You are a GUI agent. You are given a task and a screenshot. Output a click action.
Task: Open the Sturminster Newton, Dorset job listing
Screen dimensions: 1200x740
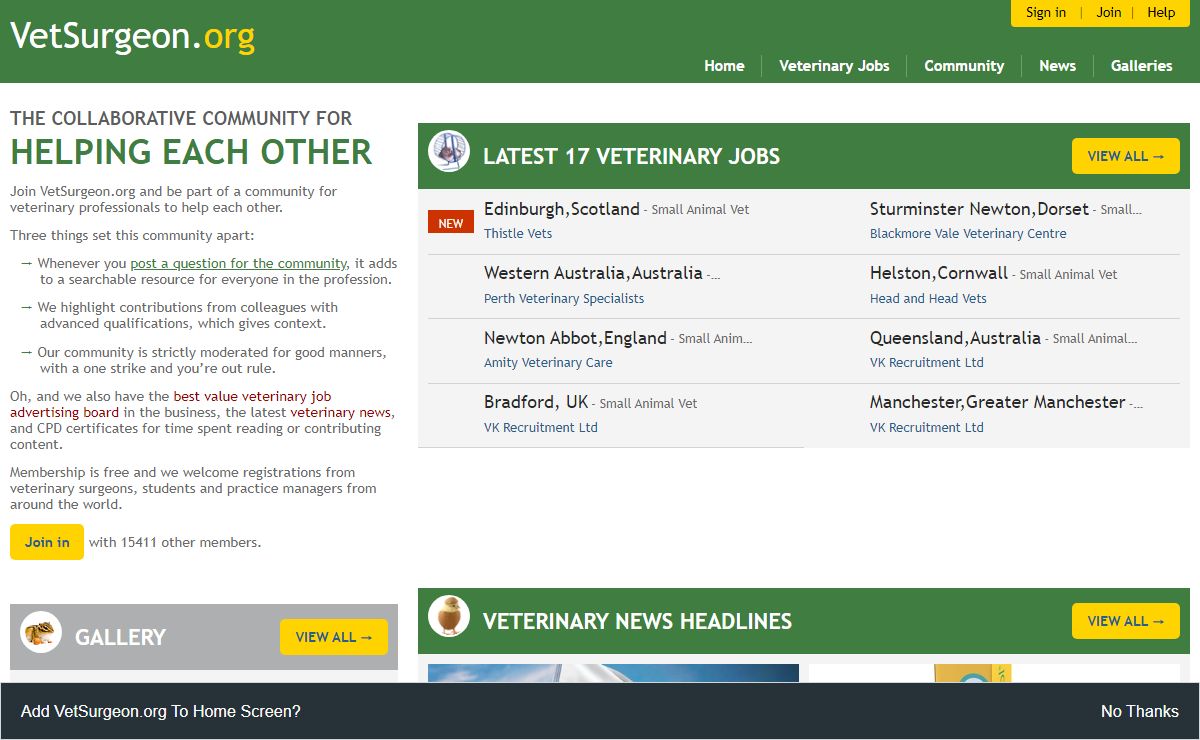click(979, 209)
